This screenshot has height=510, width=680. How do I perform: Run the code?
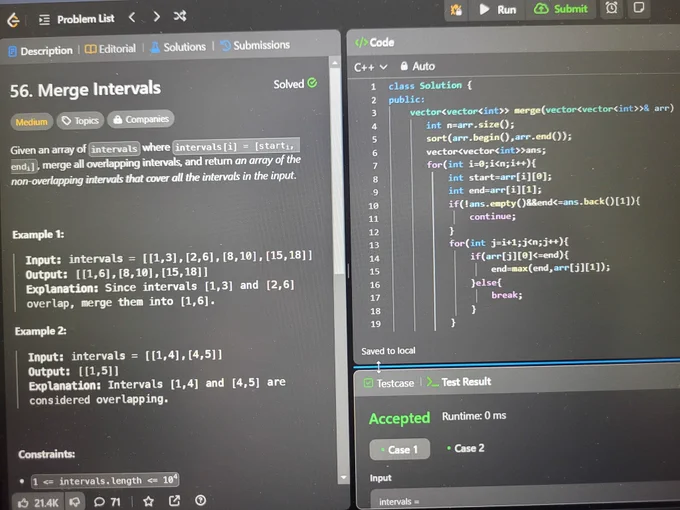(498, 10)
